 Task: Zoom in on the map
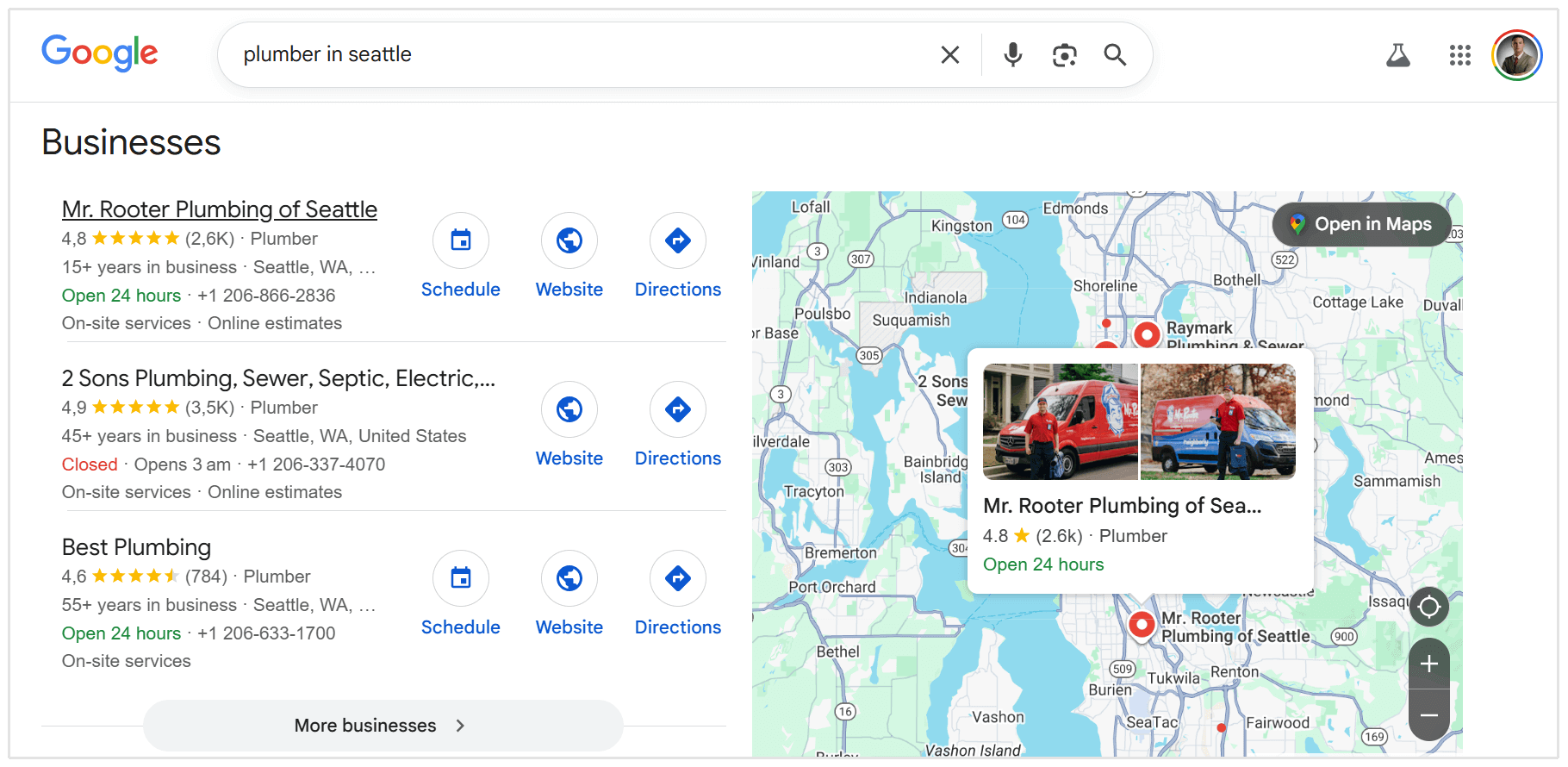click(x=1428, y=664)
